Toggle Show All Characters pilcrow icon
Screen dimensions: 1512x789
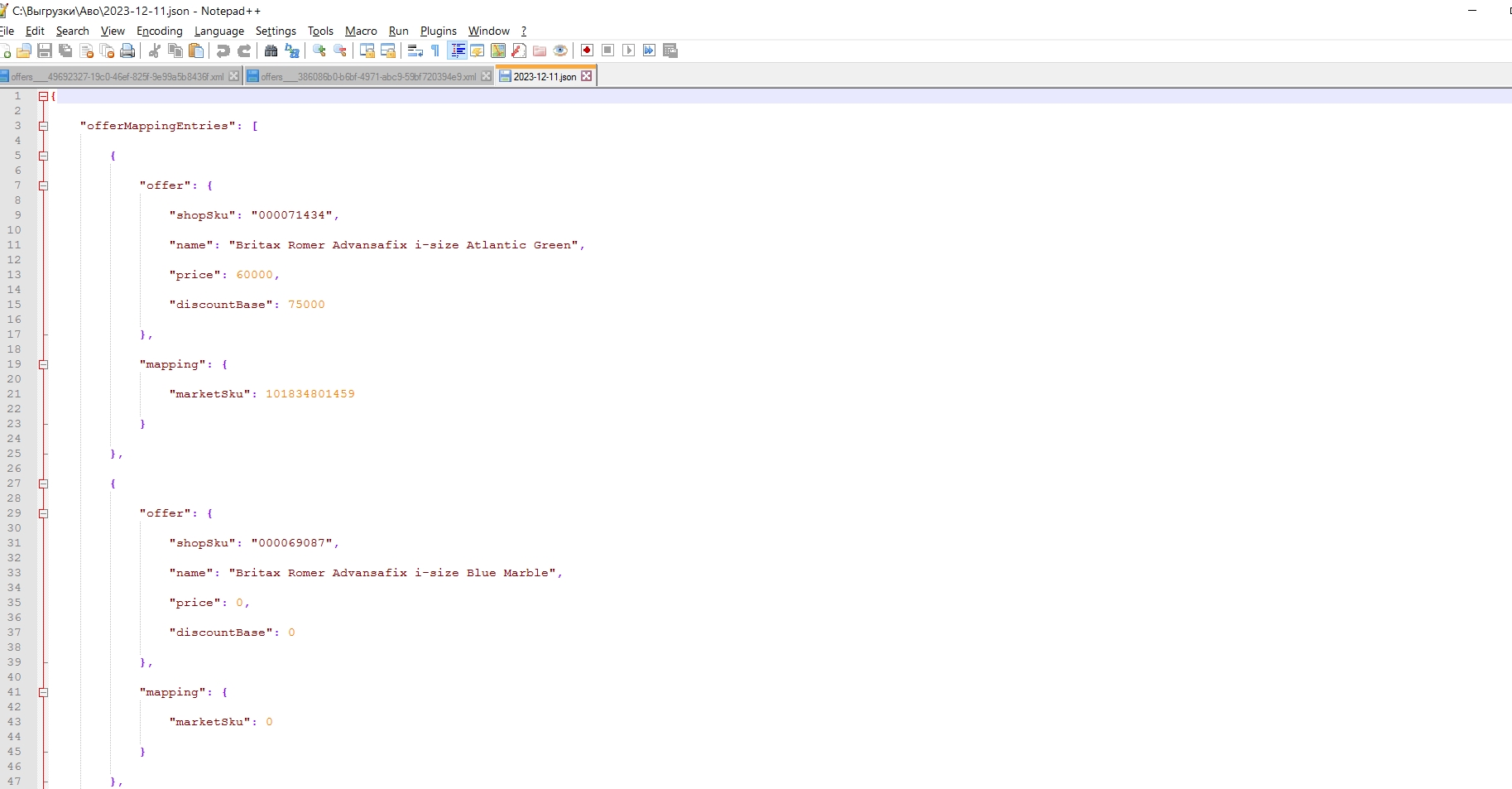435,51
